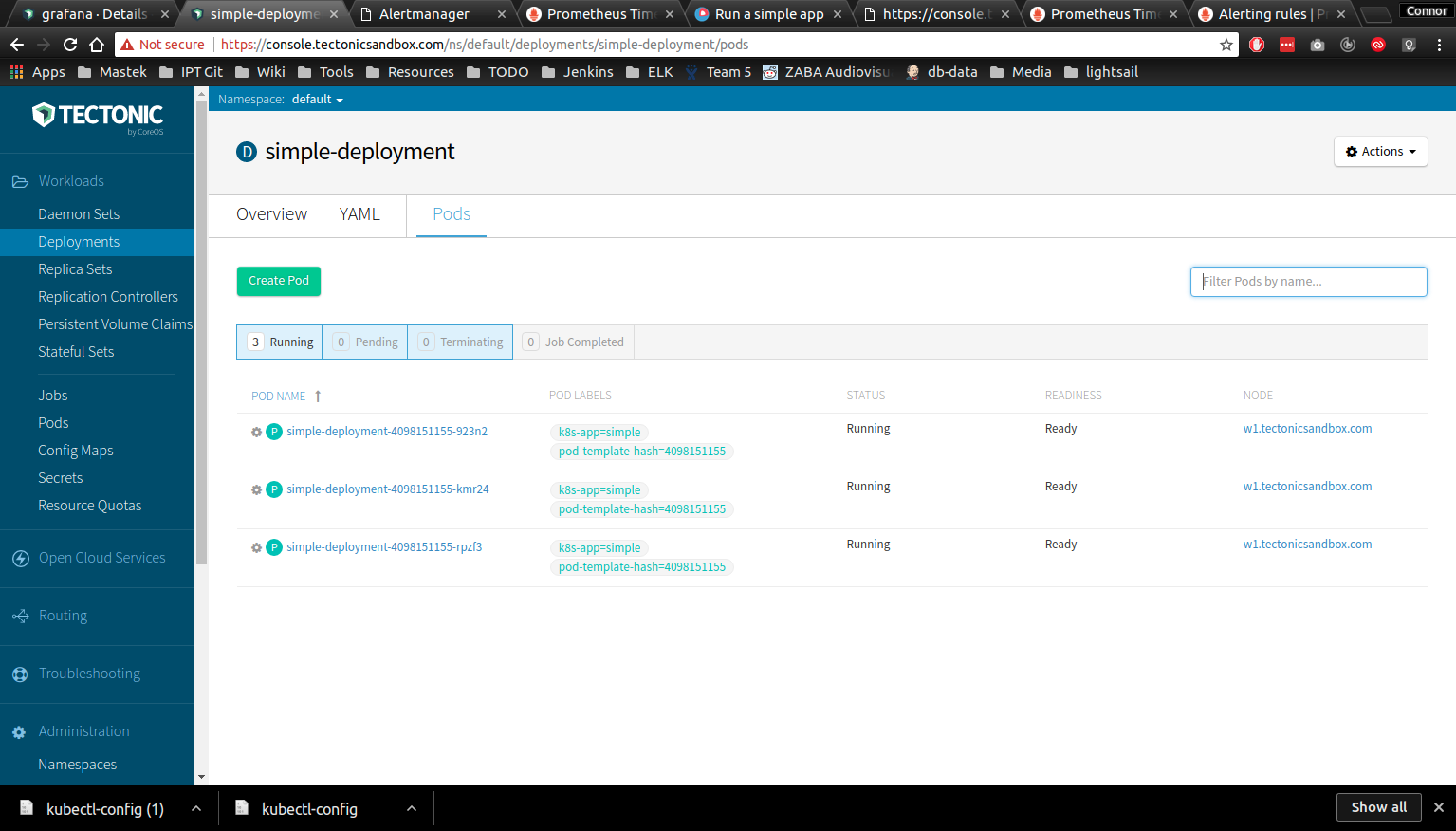Viewport: 1456px width, 831px height.
Task: Open the Jenkins bookmark folder
Action: click(x=578, y=72)
